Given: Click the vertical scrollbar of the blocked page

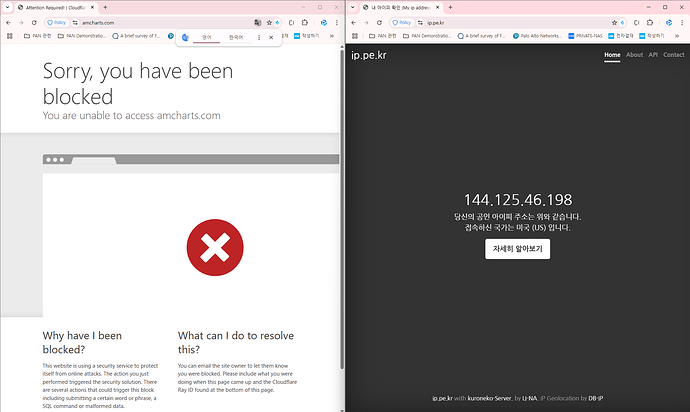Looking at the screenshot, I should point(342,207).
